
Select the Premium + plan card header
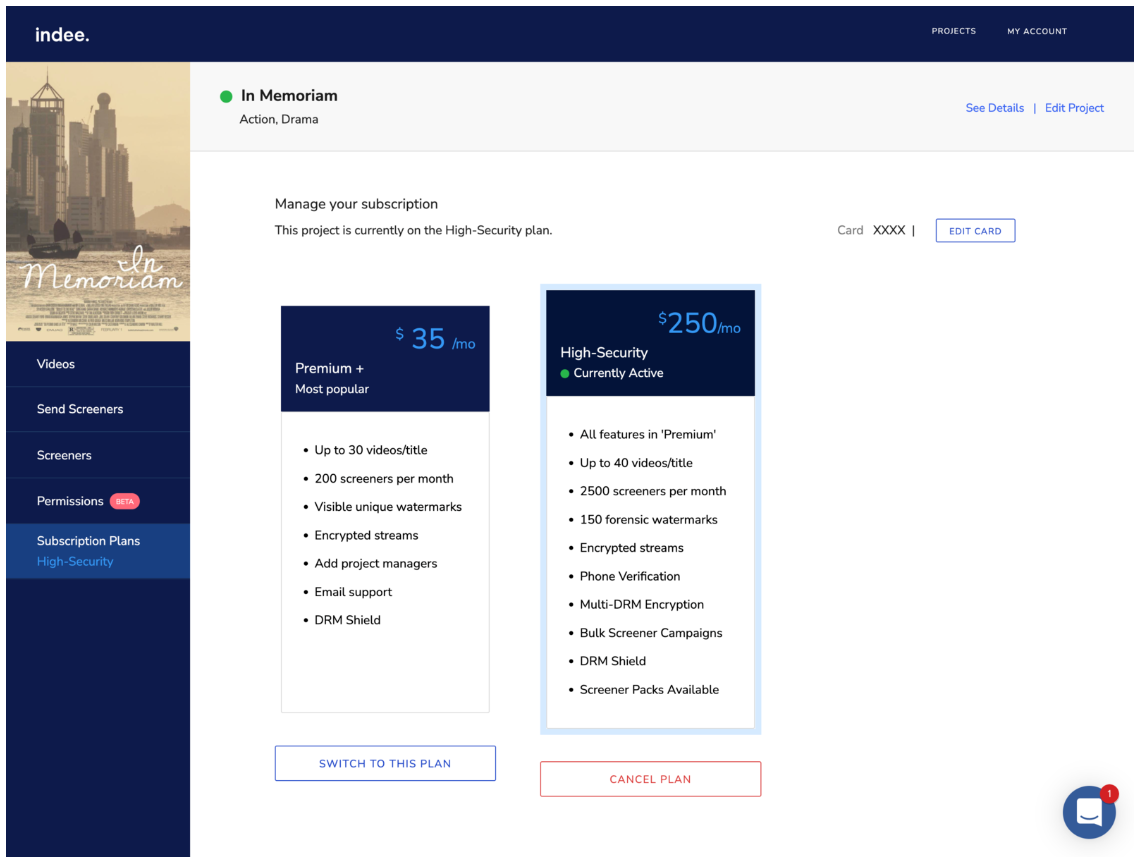click(385, 359)
